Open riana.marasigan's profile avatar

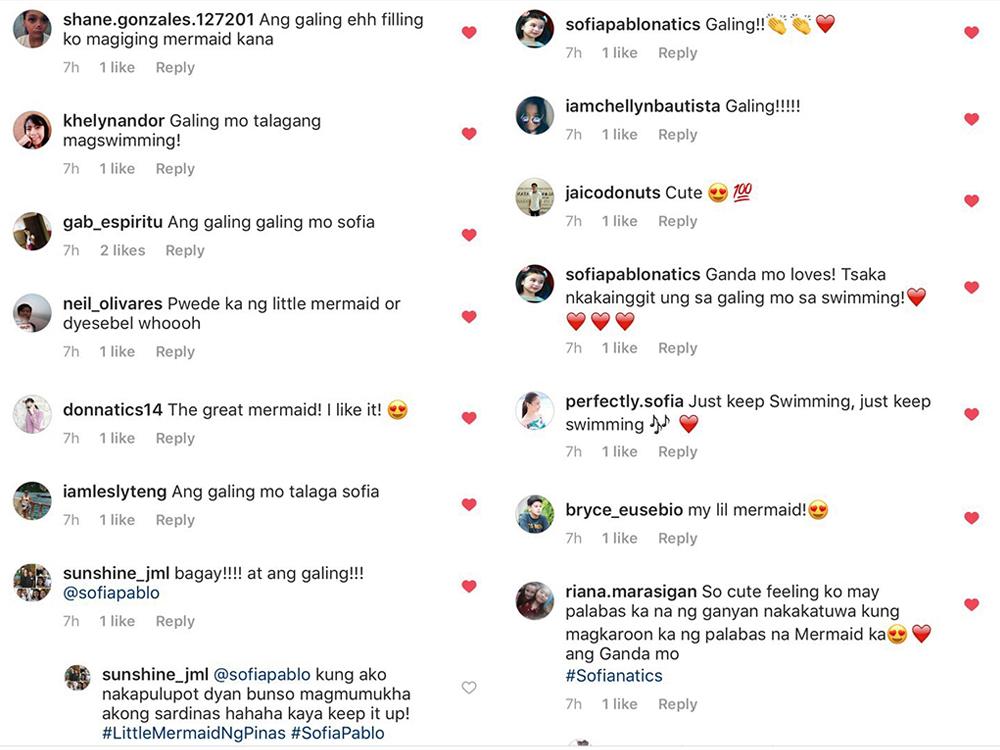pos(535,600)
